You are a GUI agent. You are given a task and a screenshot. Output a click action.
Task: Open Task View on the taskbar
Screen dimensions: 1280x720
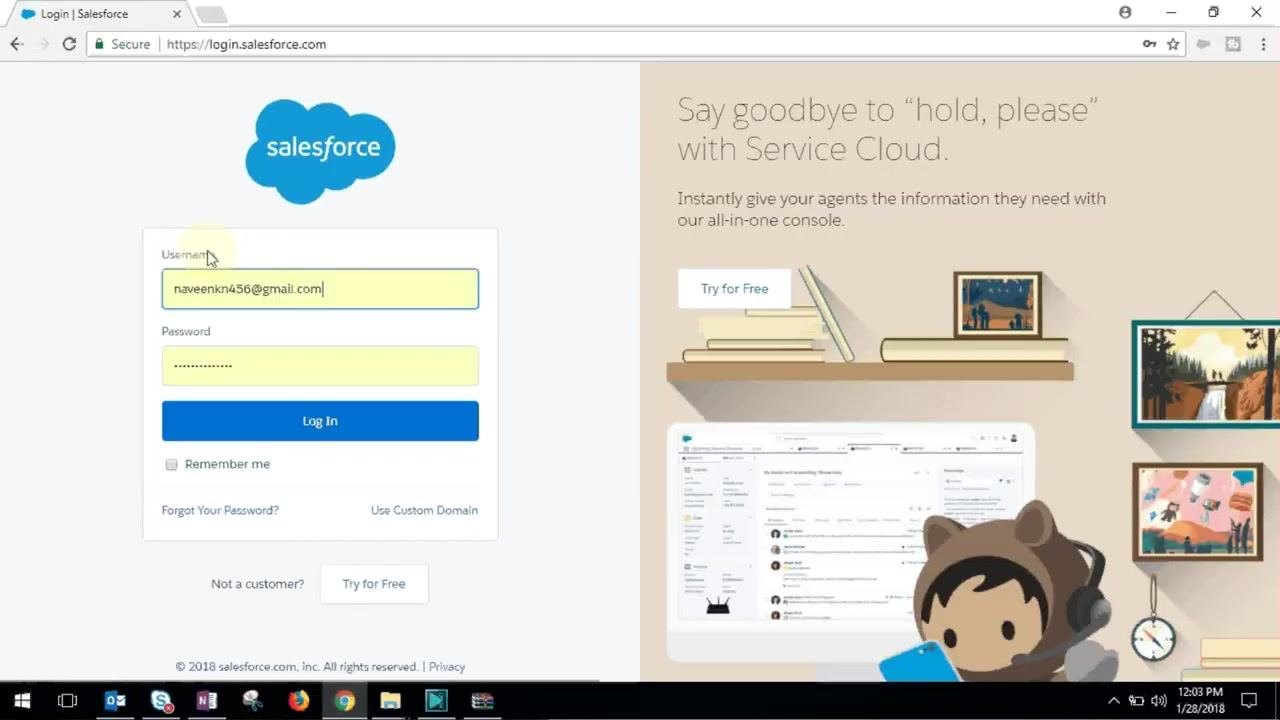click(x=67, y=701)
